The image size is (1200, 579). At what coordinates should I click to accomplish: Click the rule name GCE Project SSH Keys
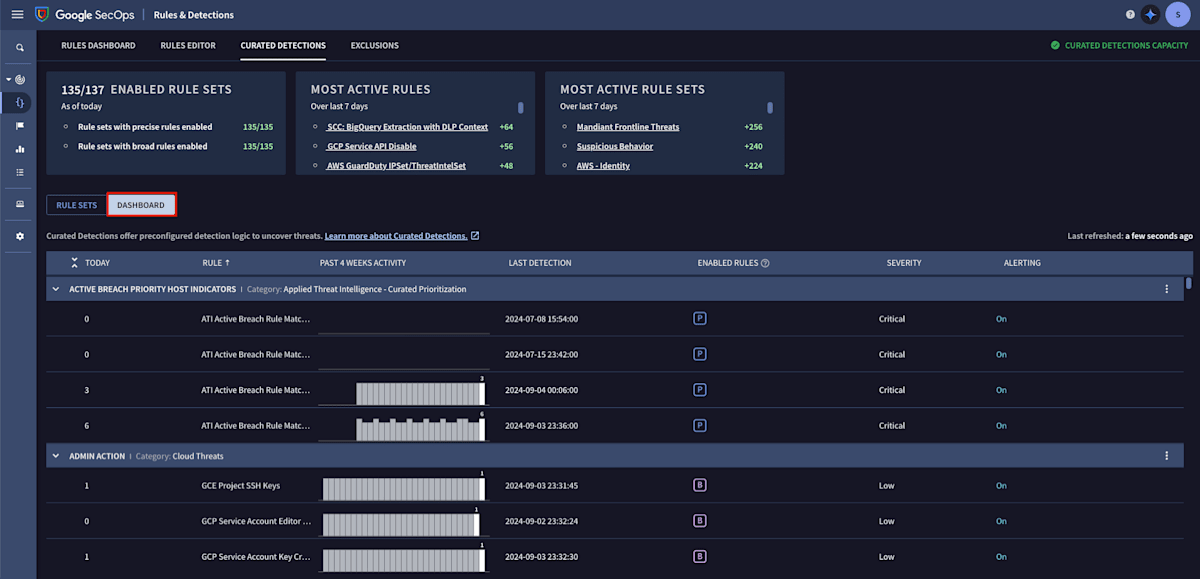[241, 486]
